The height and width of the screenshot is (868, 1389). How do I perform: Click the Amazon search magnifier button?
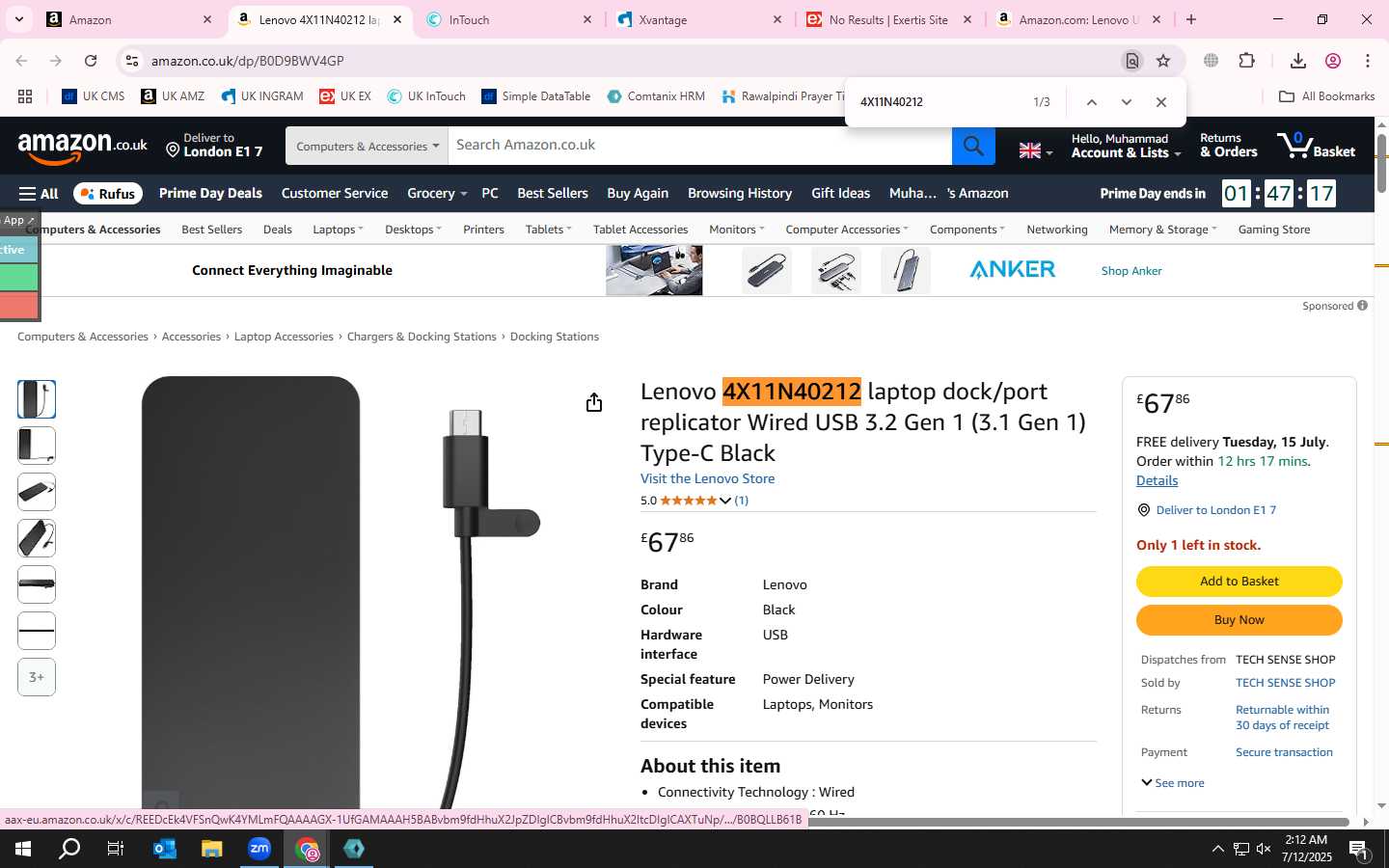click(973, 146)
